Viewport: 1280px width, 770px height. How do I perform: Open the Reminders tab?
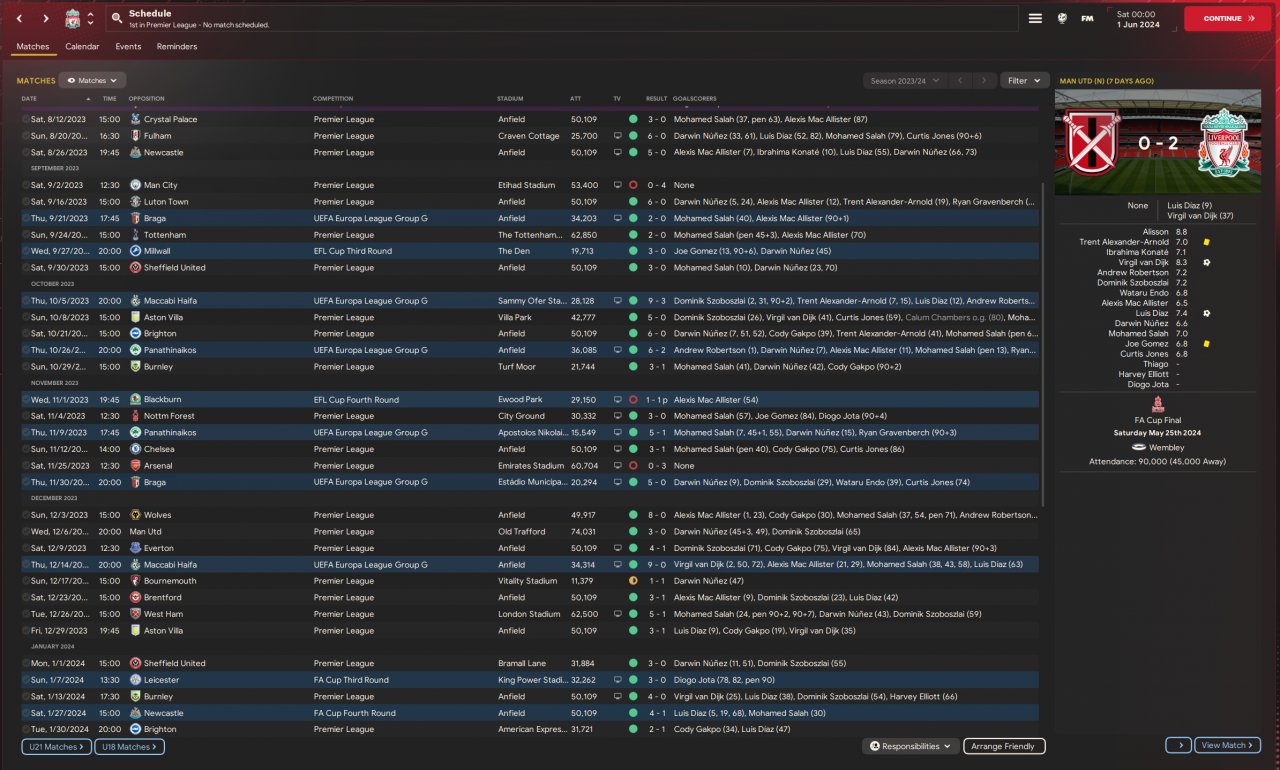point(177,46)
